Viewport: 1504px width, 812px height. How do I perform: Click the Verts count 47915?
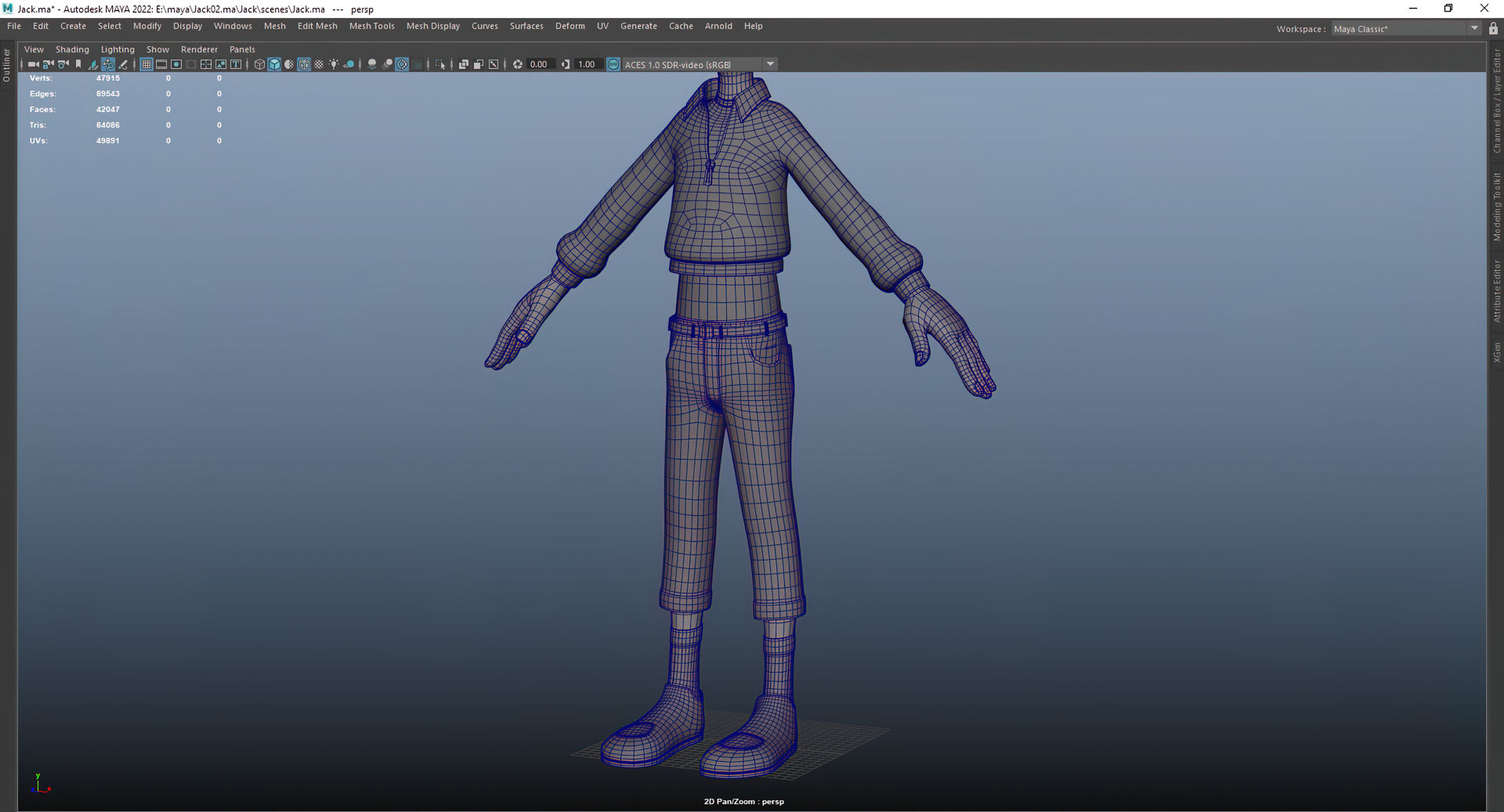108,78
